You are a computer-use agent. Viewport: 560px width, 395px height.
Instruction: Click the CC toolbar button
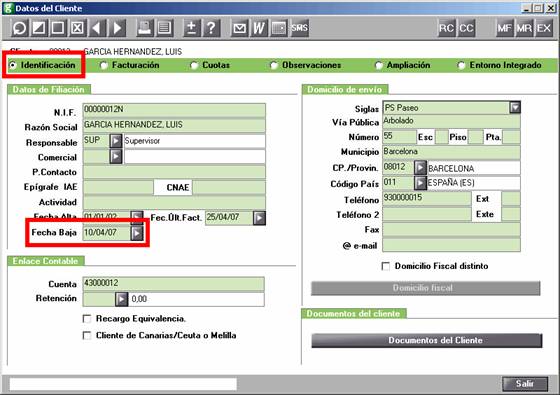click(466, 28)
